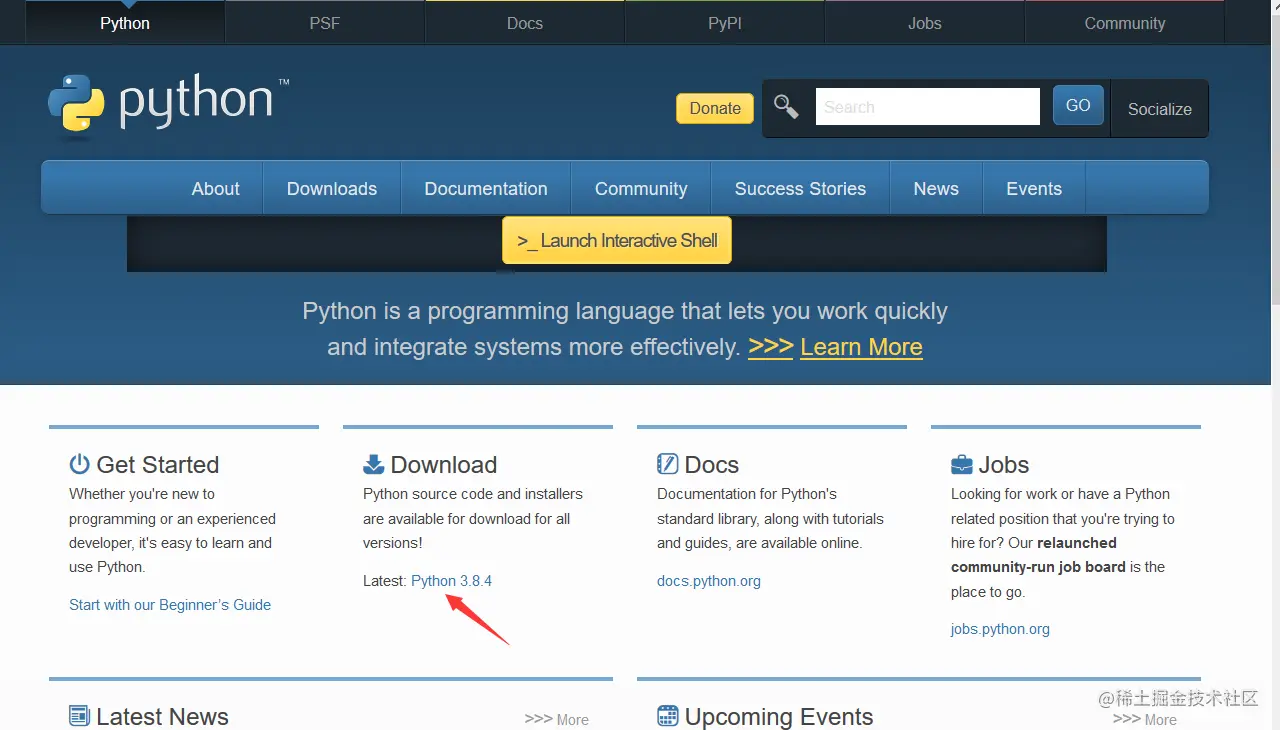Open the News menu

click(936, 188)
